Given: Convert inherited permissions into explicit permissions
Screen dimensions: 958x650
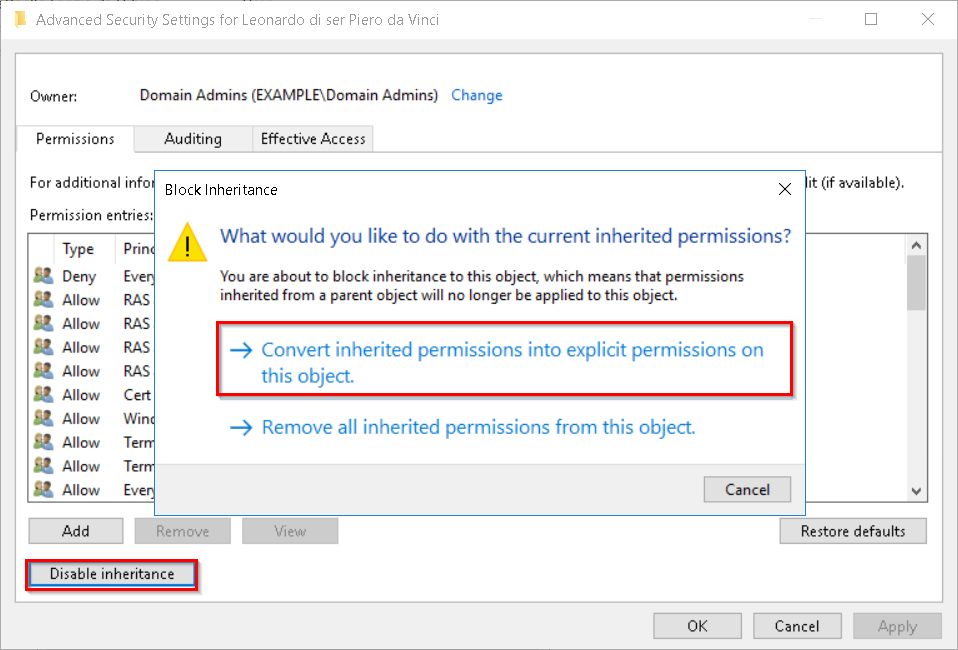Looking at the screenshot, I should (505, 363).
